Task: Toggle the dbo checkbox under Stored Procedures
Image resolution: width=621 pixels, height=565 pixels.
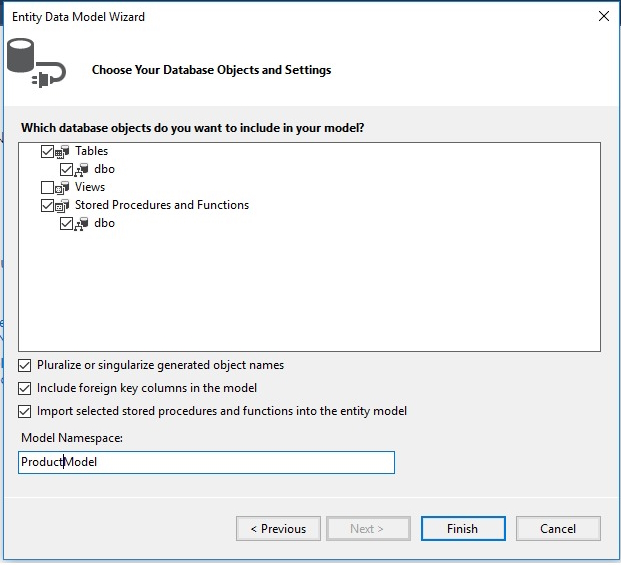Action: pos(66,224)
